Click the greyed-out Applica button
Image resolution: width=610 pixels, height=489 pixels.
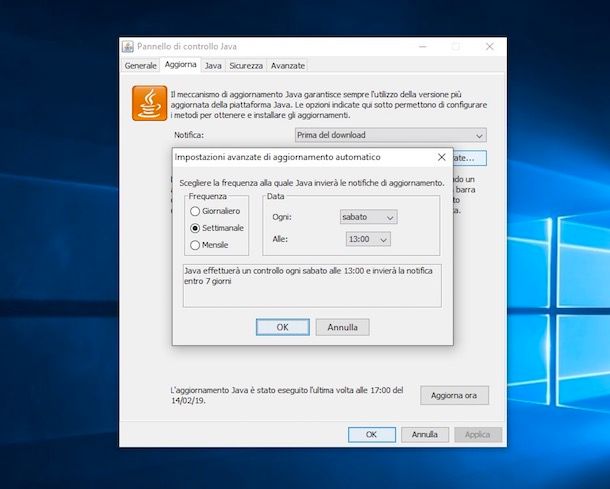point(478,435)
